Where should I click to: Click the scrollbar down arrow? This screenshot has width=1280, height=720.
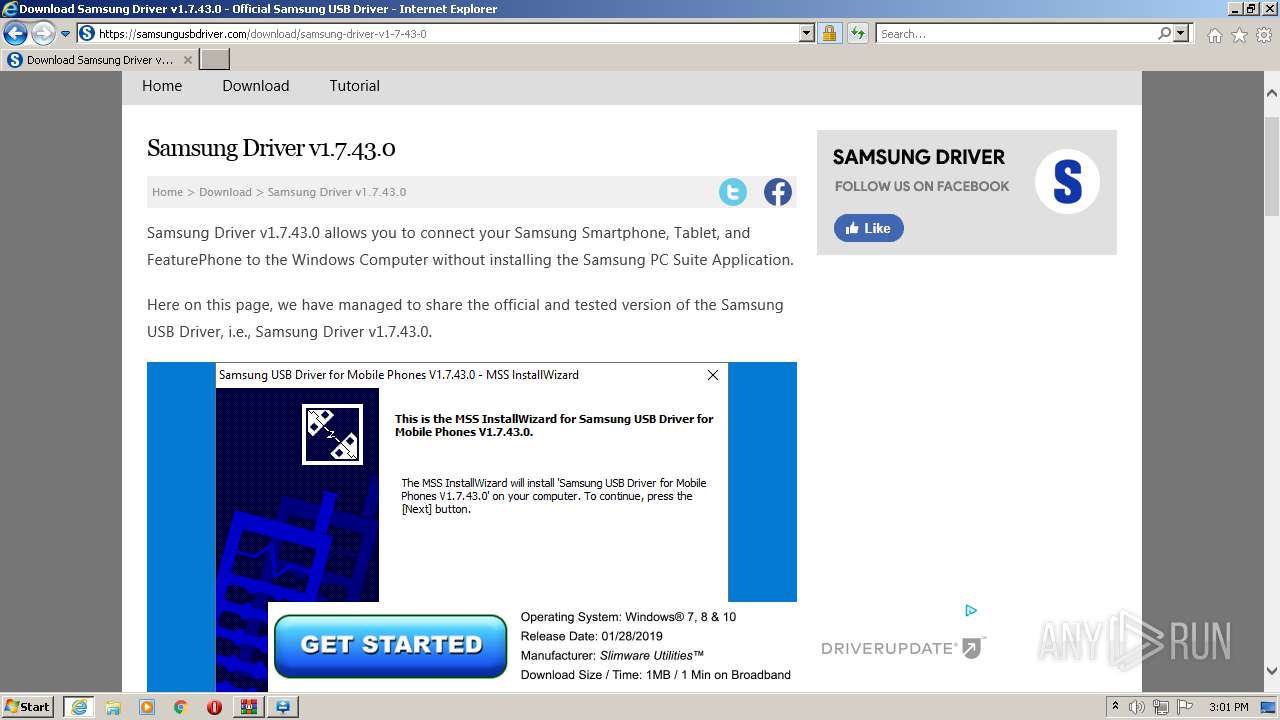[x=1272, y=671]
